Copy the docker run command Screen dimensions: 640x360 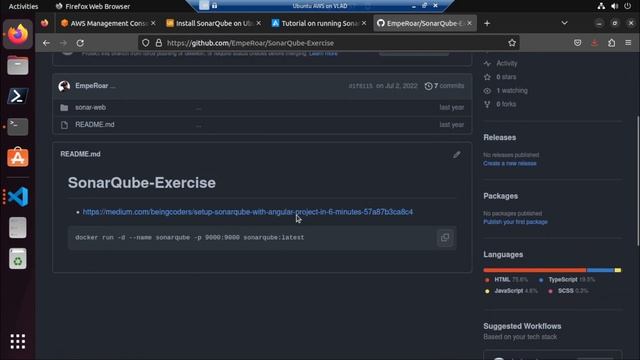tap(445, 238)
